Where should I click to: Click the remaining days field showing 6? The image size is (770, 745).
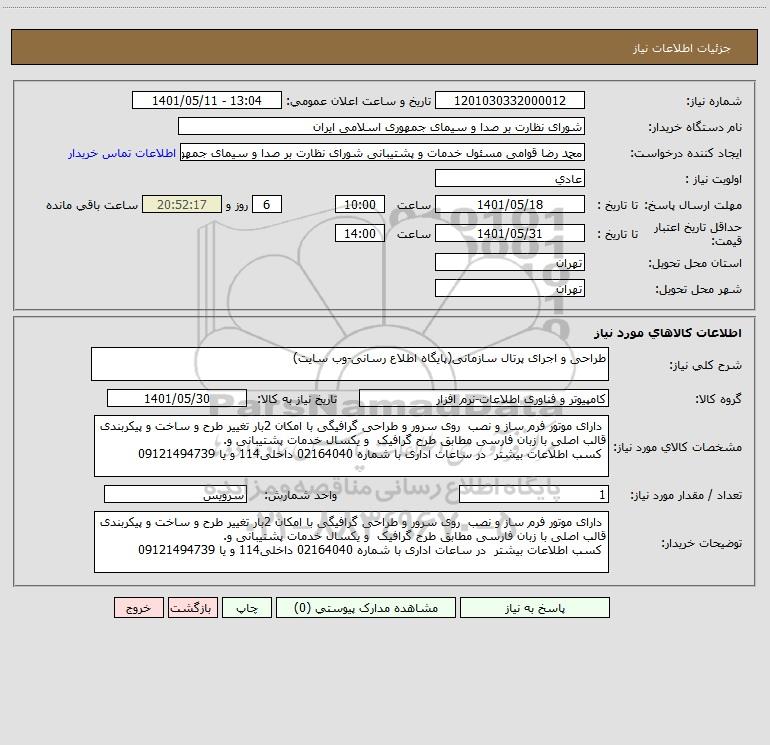267,204
